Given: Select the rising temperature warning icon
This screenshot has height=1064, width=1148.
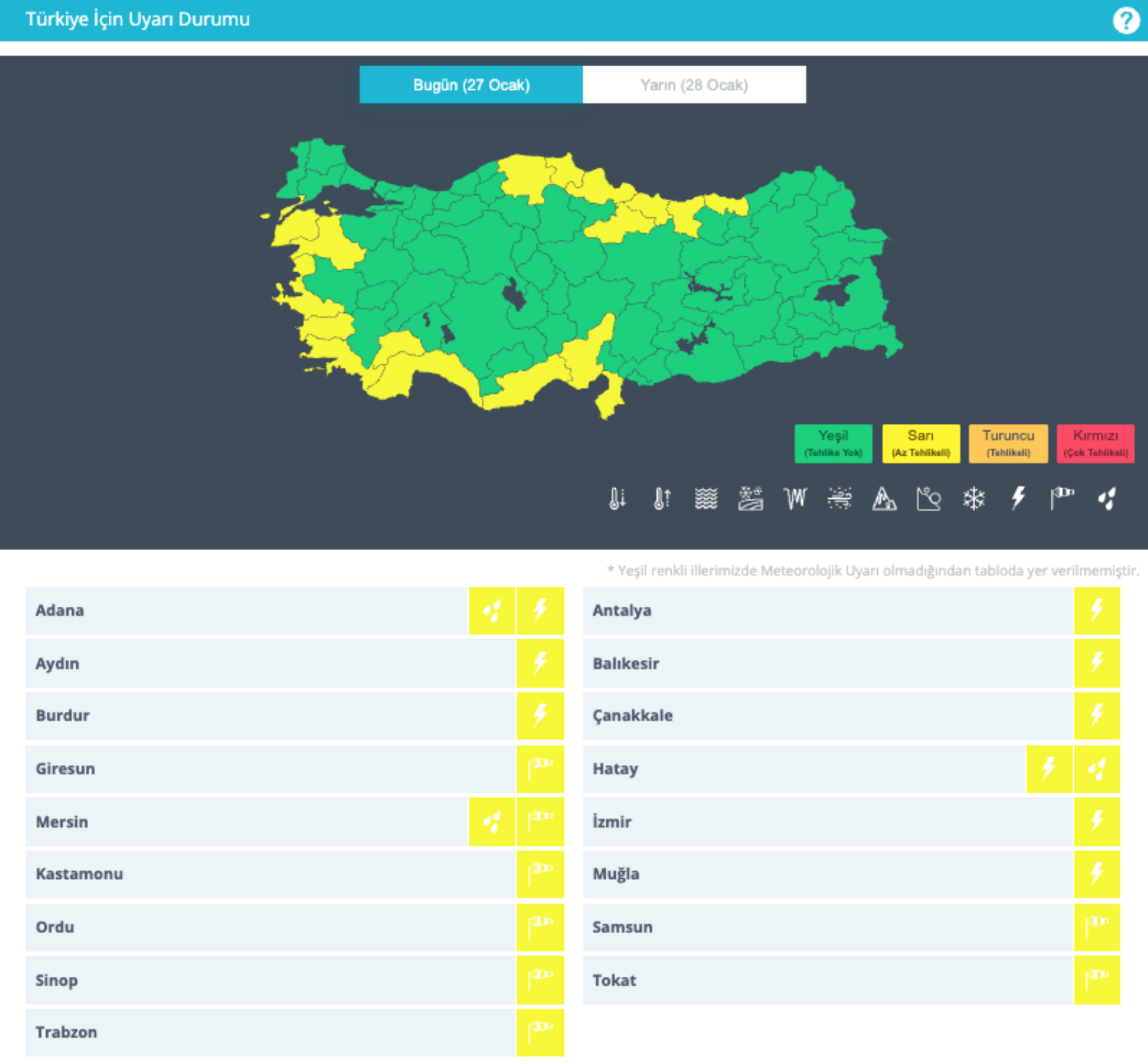Looking at the screenshot, I should pyautogui.click(x=662, y=499).
